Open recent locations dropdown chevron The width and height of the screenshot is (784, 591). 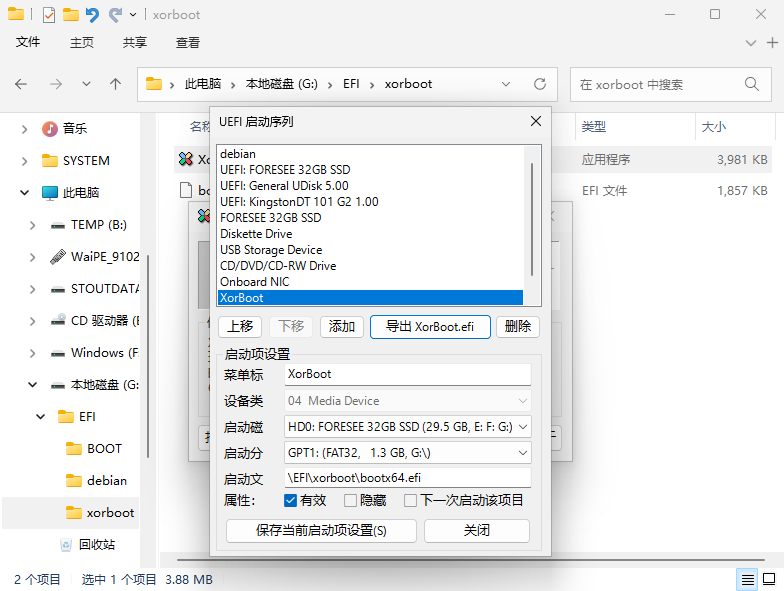[x=86, y=84]
